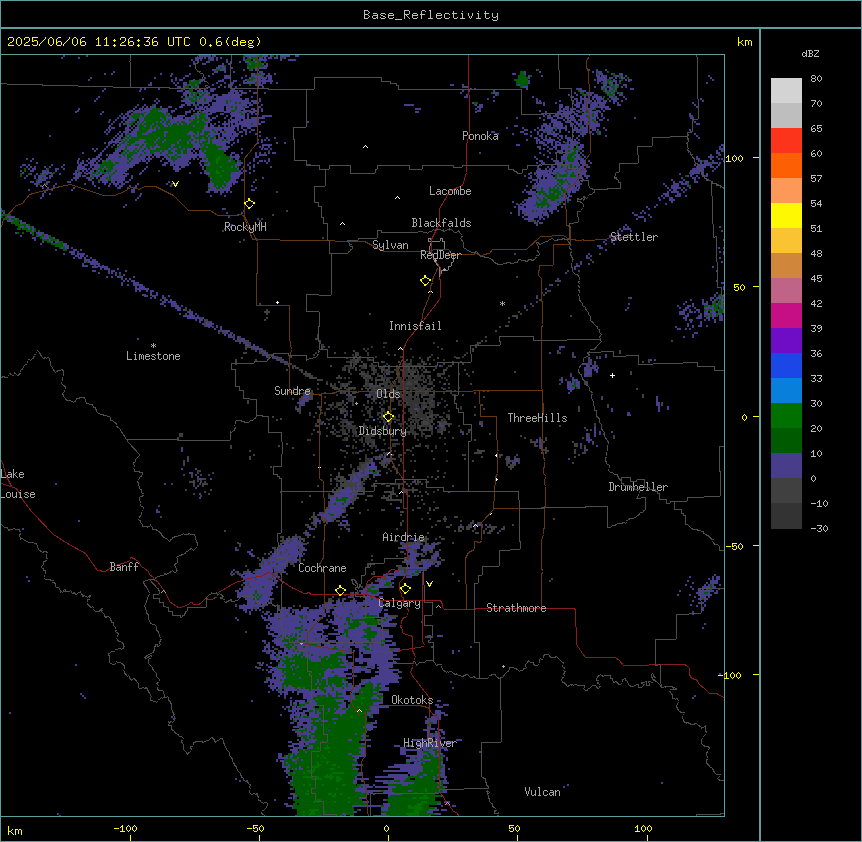Click the Okotoks town label
The image size is (862, 842).
click(x=412, y=700)
